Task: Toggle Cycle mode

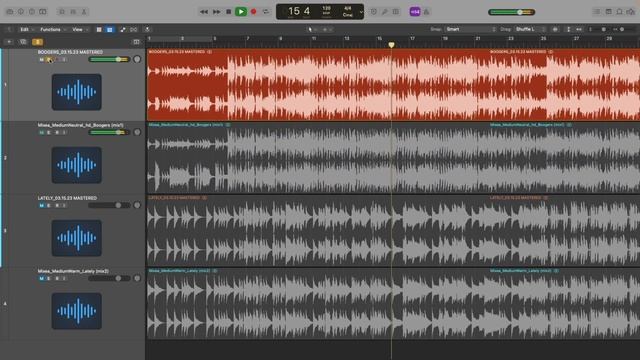Action: 266,12
